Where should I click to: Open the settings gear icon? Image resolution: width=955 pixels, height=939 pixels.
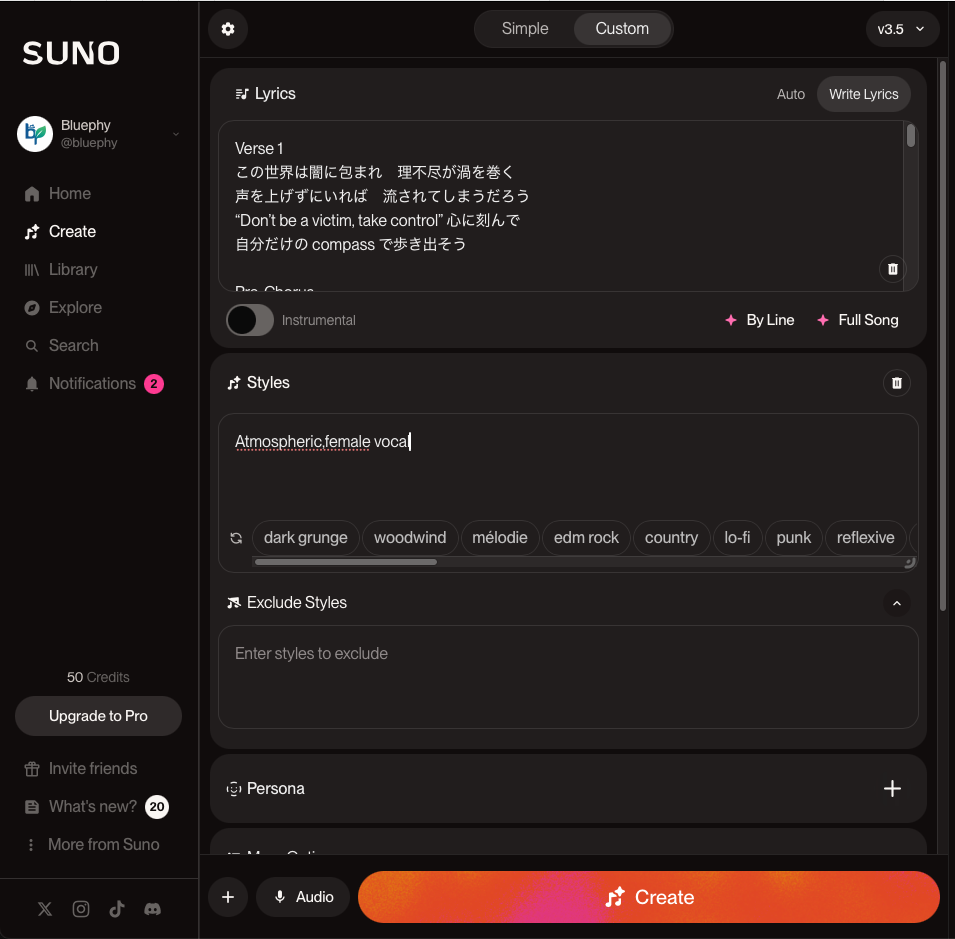pos(228,29)
